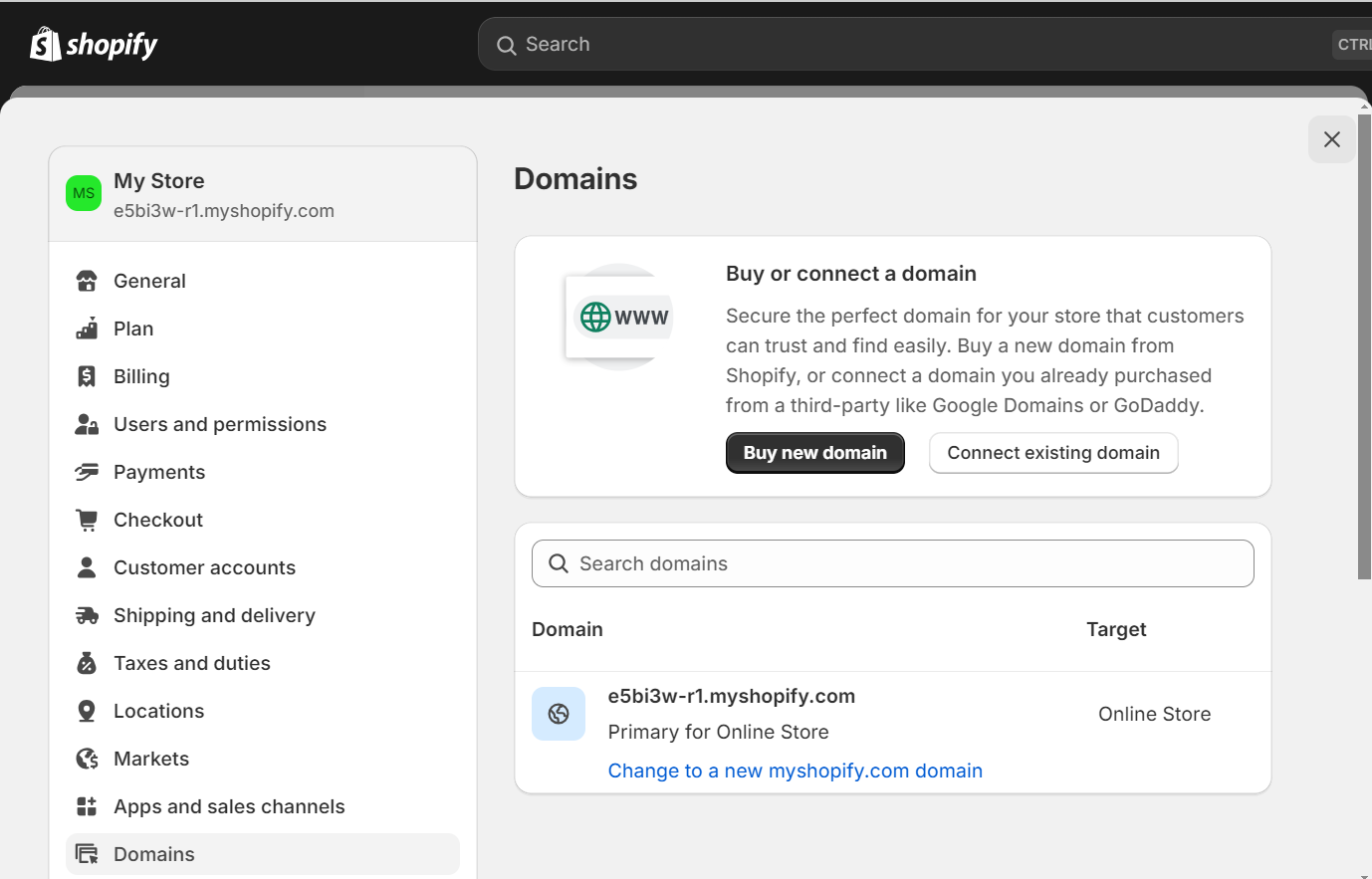Click the Shopify logo in top bar

pyautogui.click(x=94, y=44)
